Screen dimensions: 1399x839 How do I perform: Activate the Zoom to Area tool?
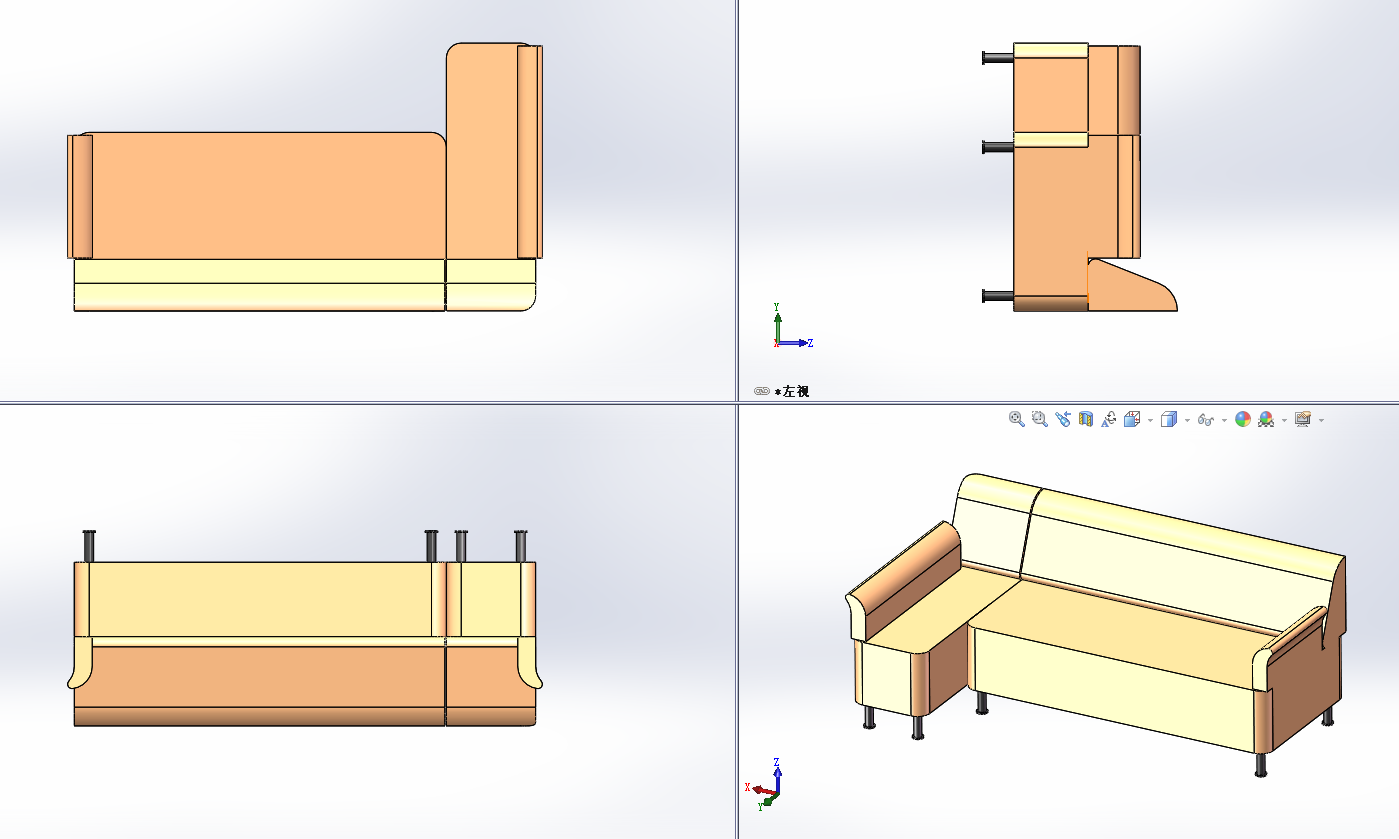click(1040, 420)
